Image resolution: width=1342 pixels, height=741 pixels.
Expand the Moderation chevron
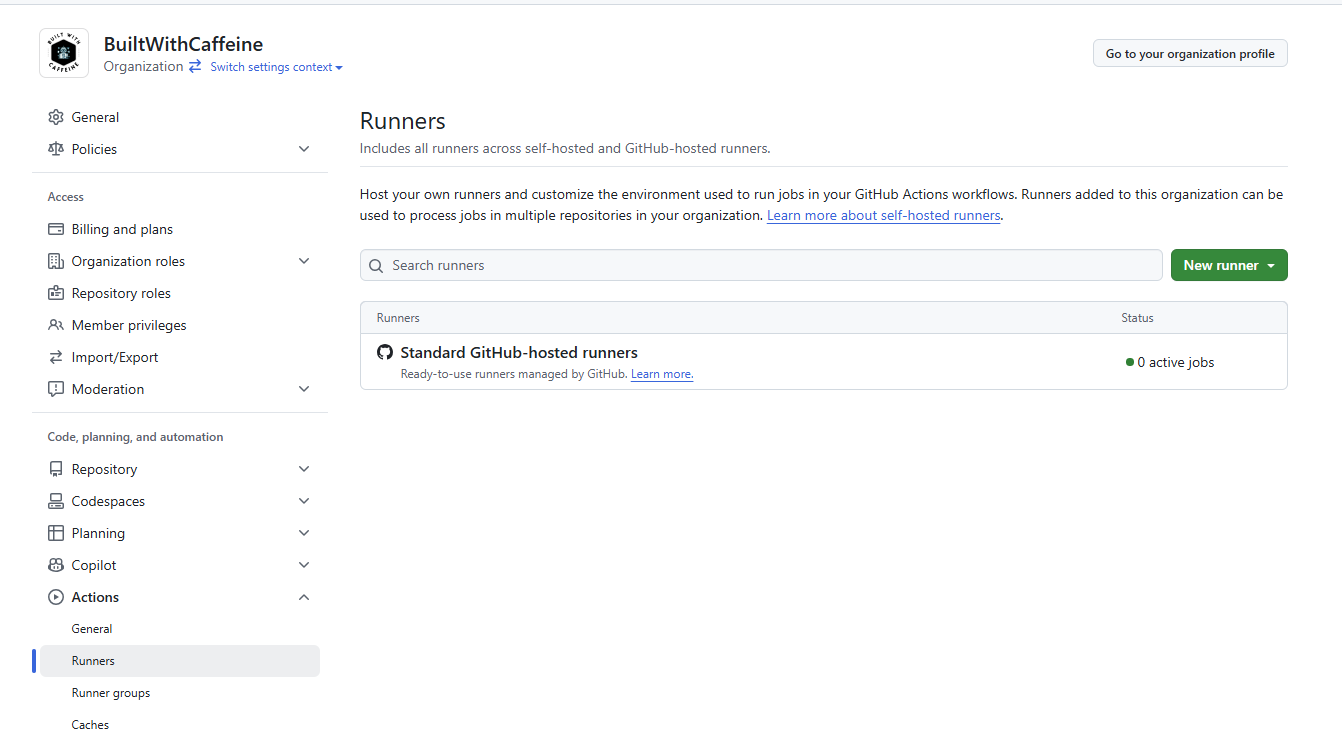(304, 389)
